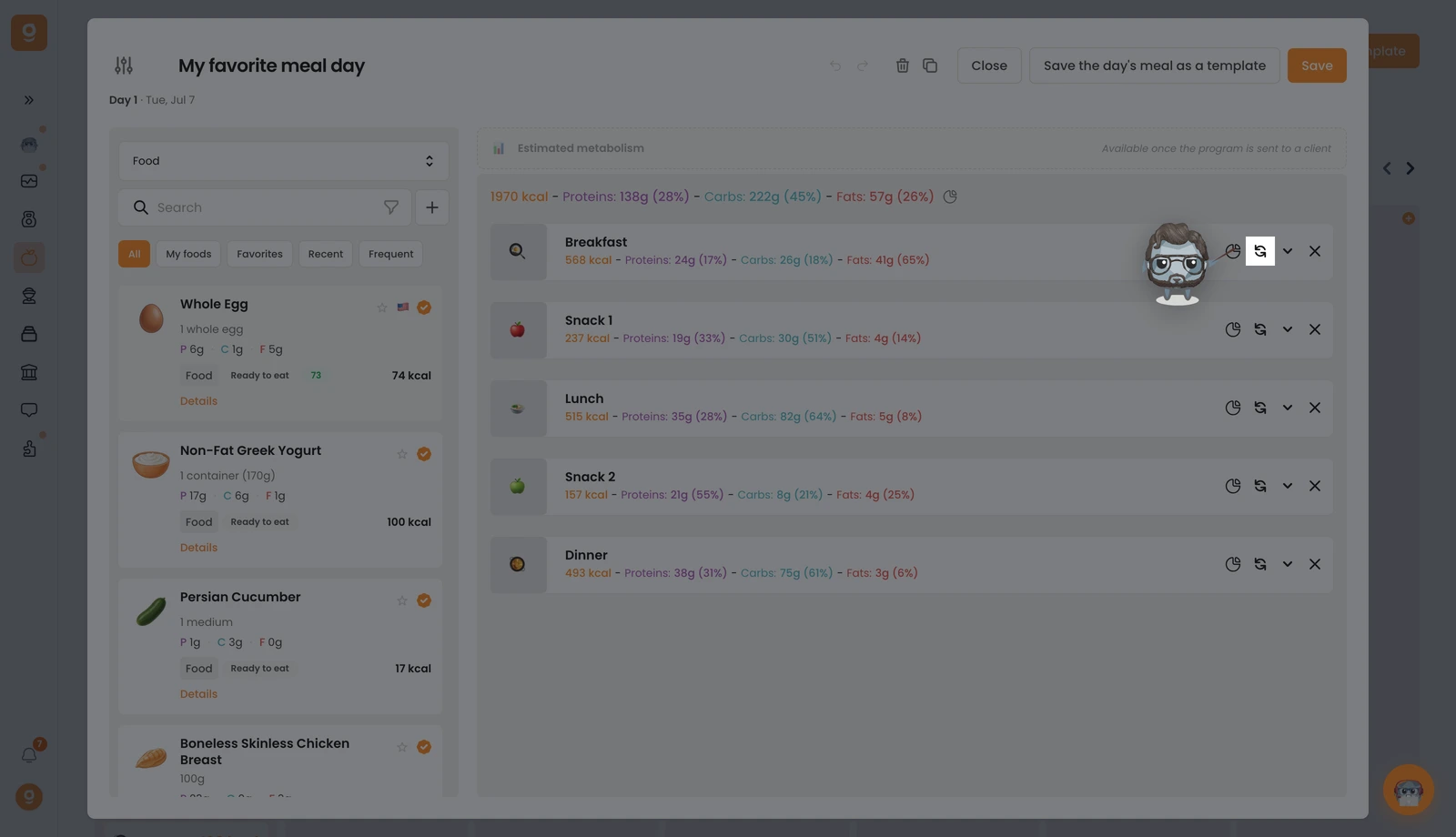The width and height of the screenshot is (1456, 837).
Task: Open Snack 1 macro distribution pie icon
Action: [1233, 329]
